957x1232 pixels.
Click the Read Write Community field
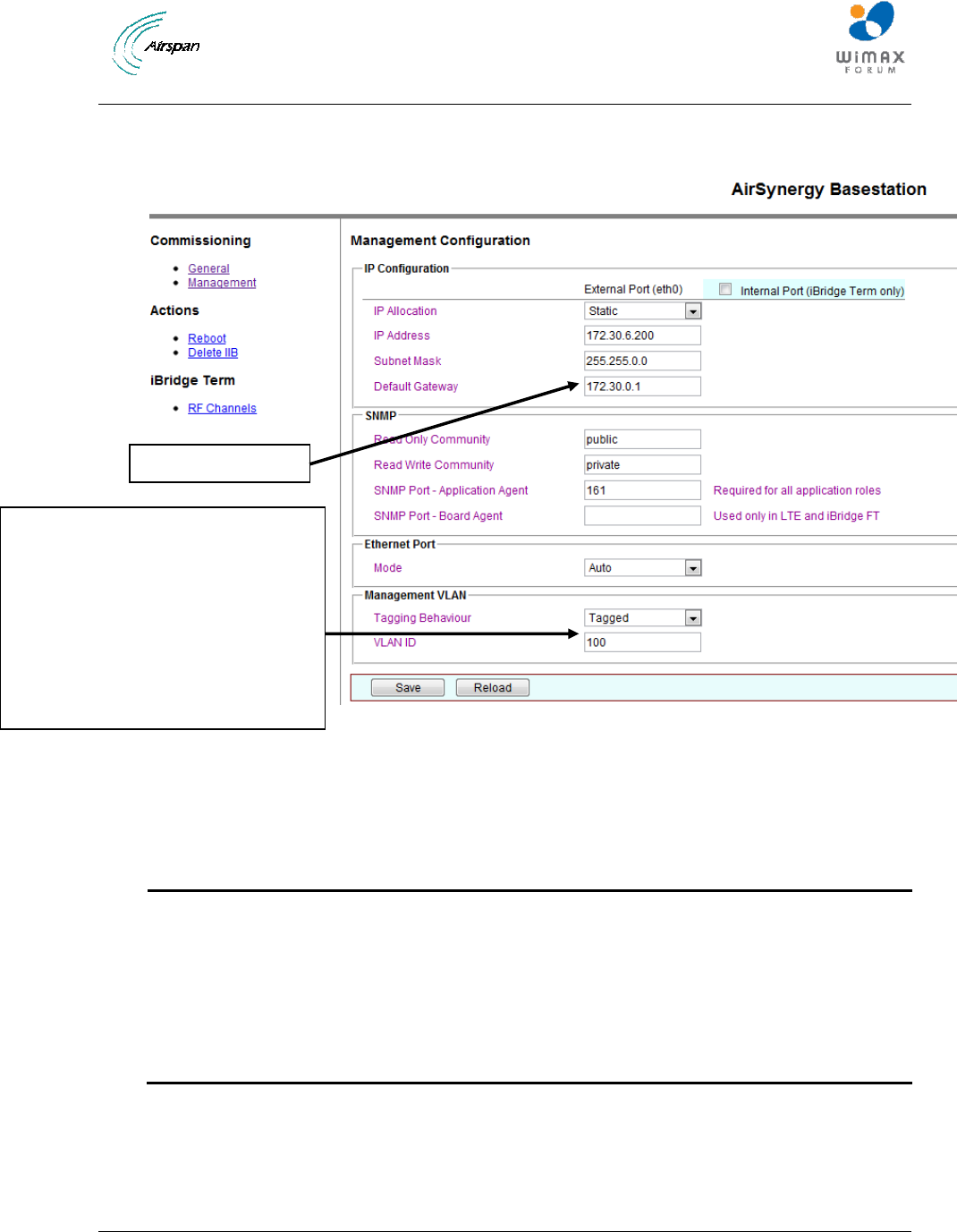(x=642, y=464)
